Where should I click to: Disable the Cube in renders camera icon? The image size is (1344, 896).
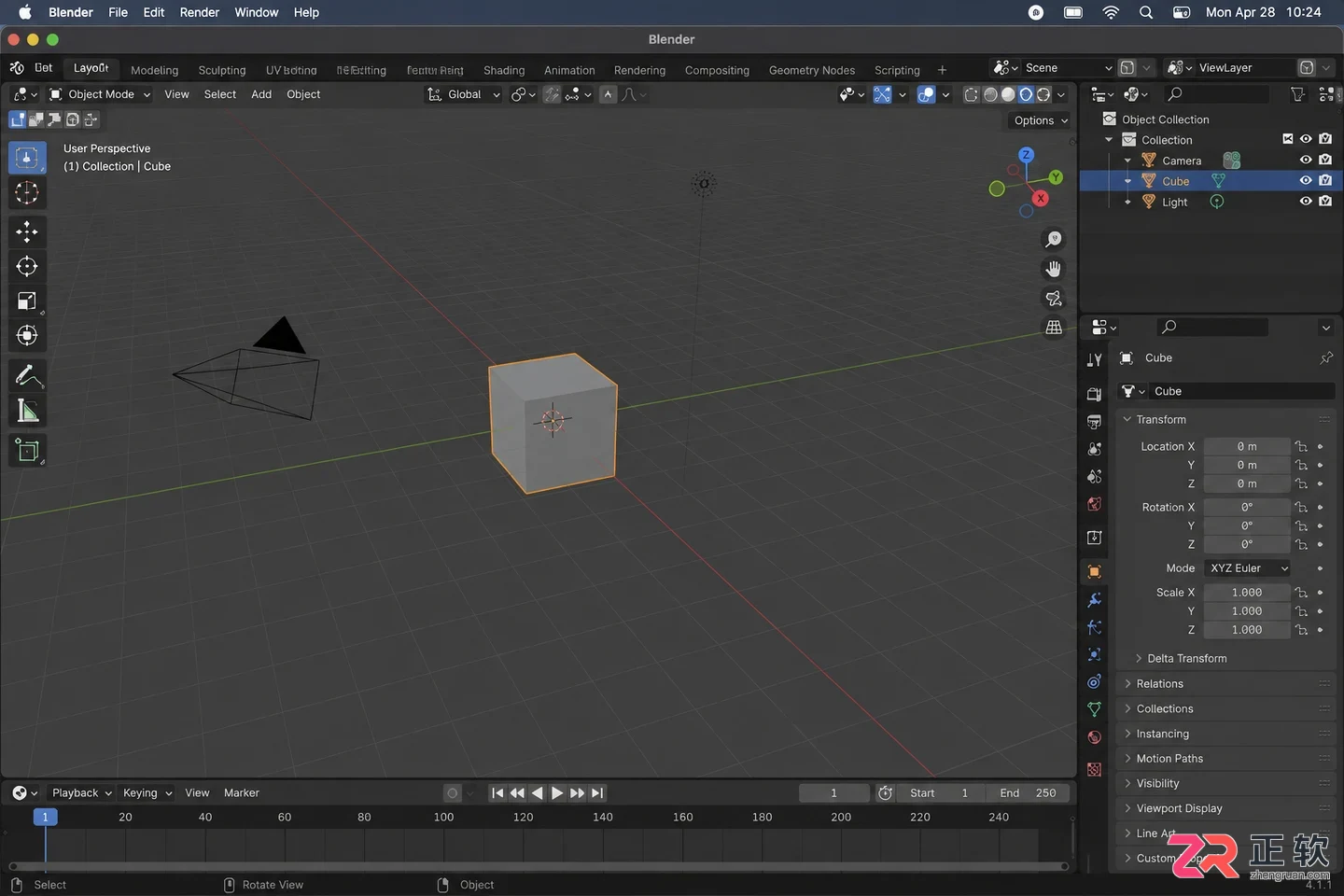pyautogui.click(x=1325, y=180)
